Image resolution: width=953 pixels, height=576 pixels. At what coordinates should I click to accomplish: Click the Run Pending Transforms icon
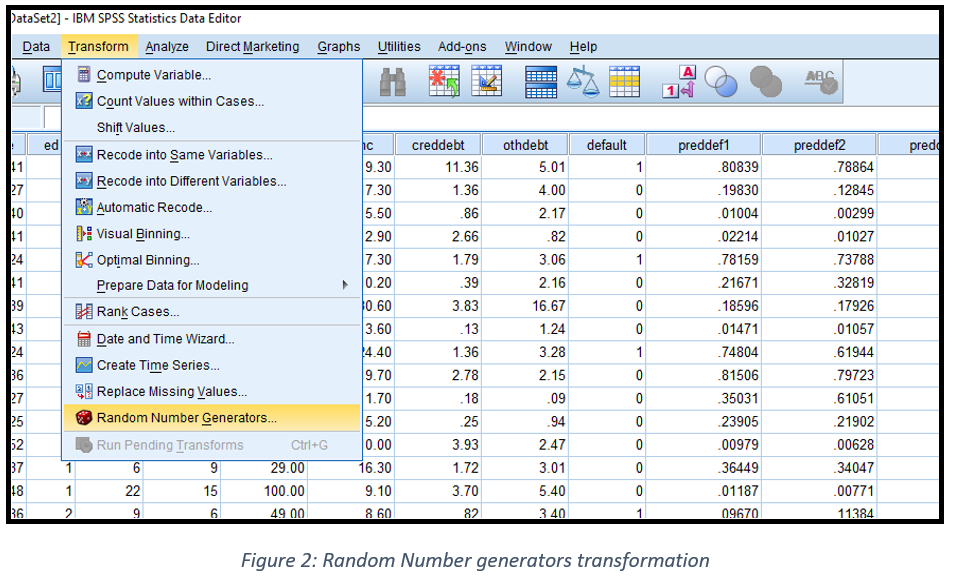pyautogui.click(x=84, y=445)
